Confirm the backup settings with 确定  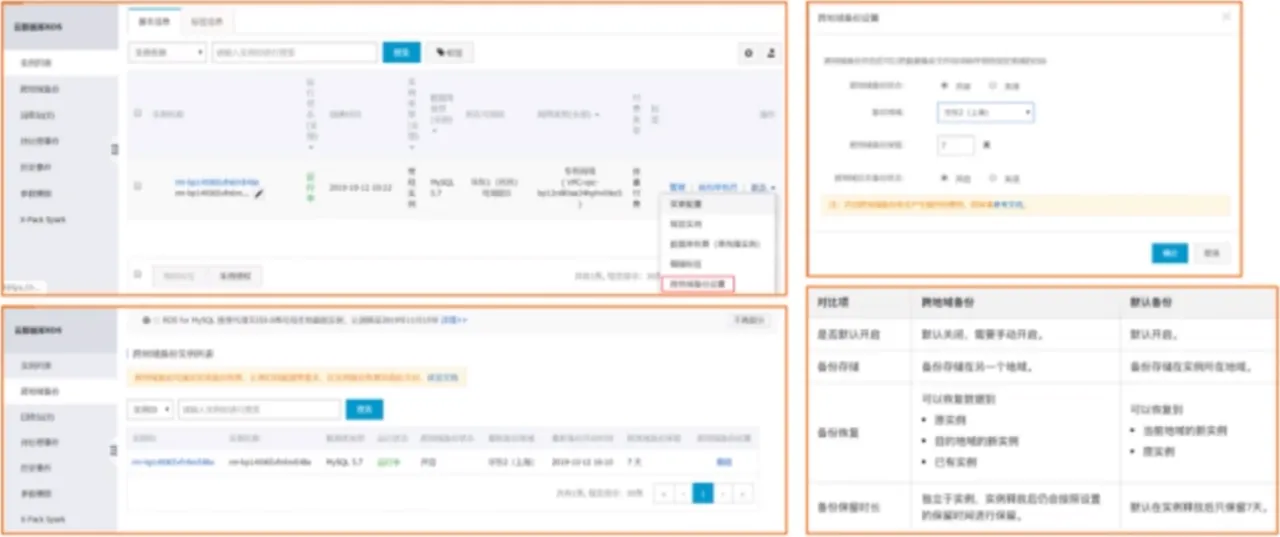click(1169, 253)
